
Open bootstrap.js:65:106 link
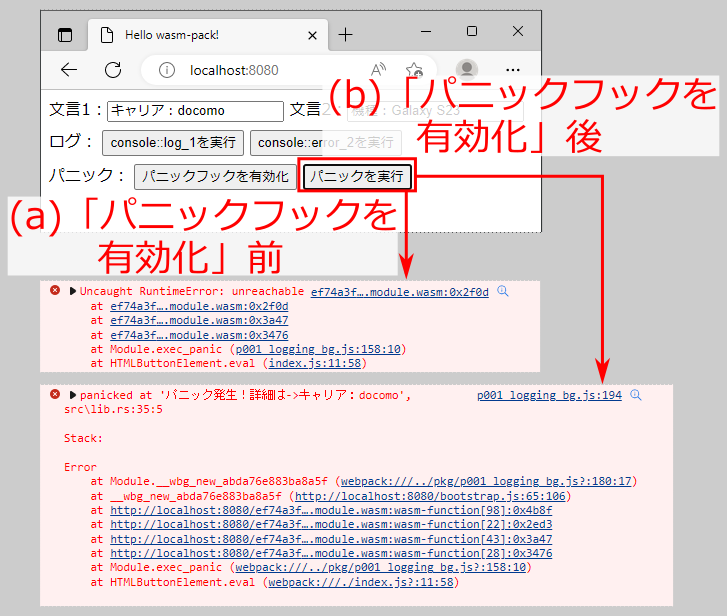pos(430,496)
